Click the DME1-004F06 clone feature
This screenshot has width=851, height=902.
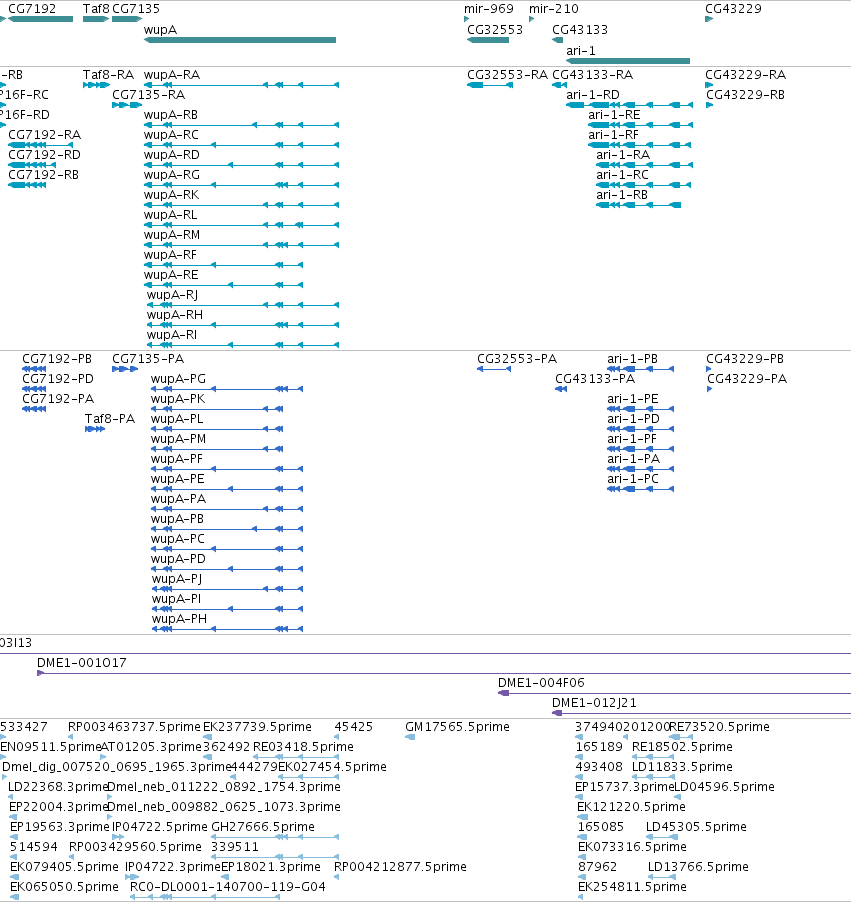tap(674, 693)
